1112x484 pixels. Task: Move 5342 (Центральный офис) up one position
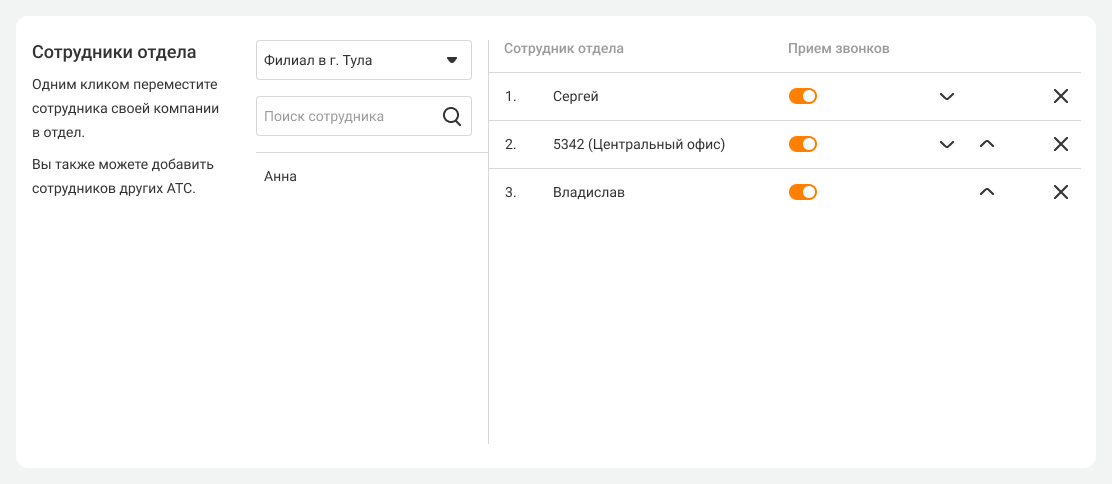[987, 145]
